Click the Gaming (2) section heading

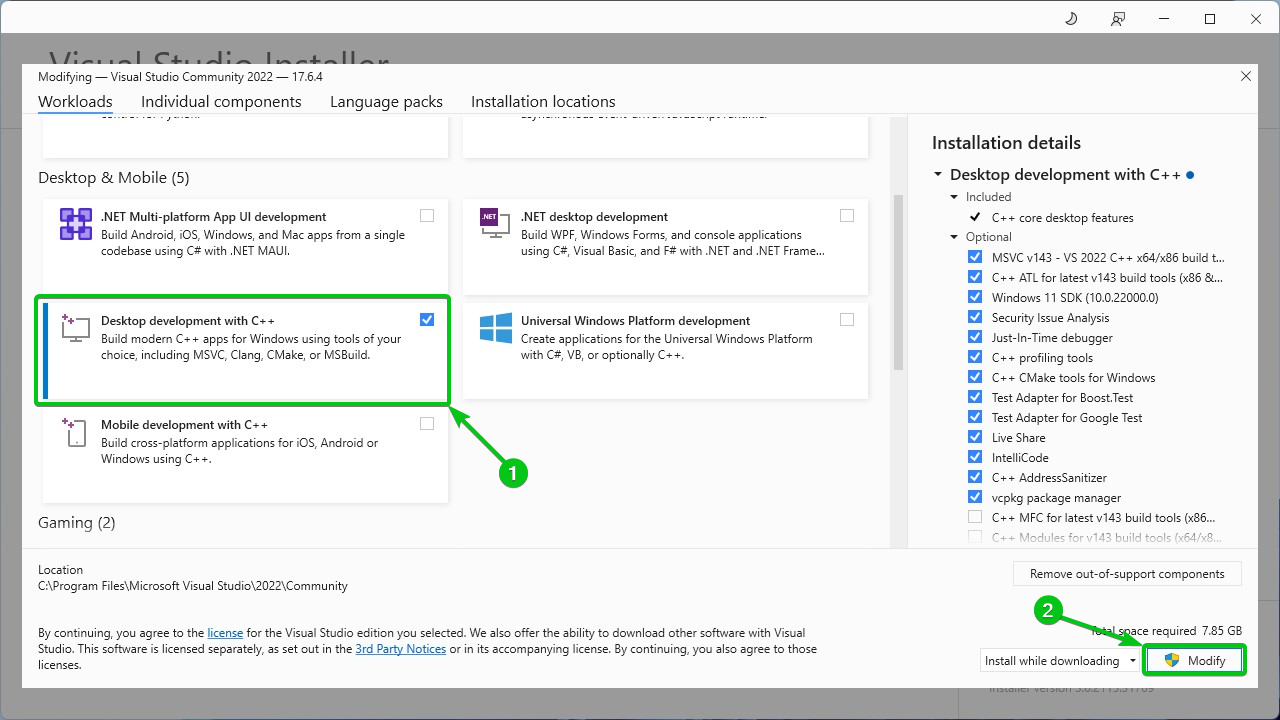point(77,523)
